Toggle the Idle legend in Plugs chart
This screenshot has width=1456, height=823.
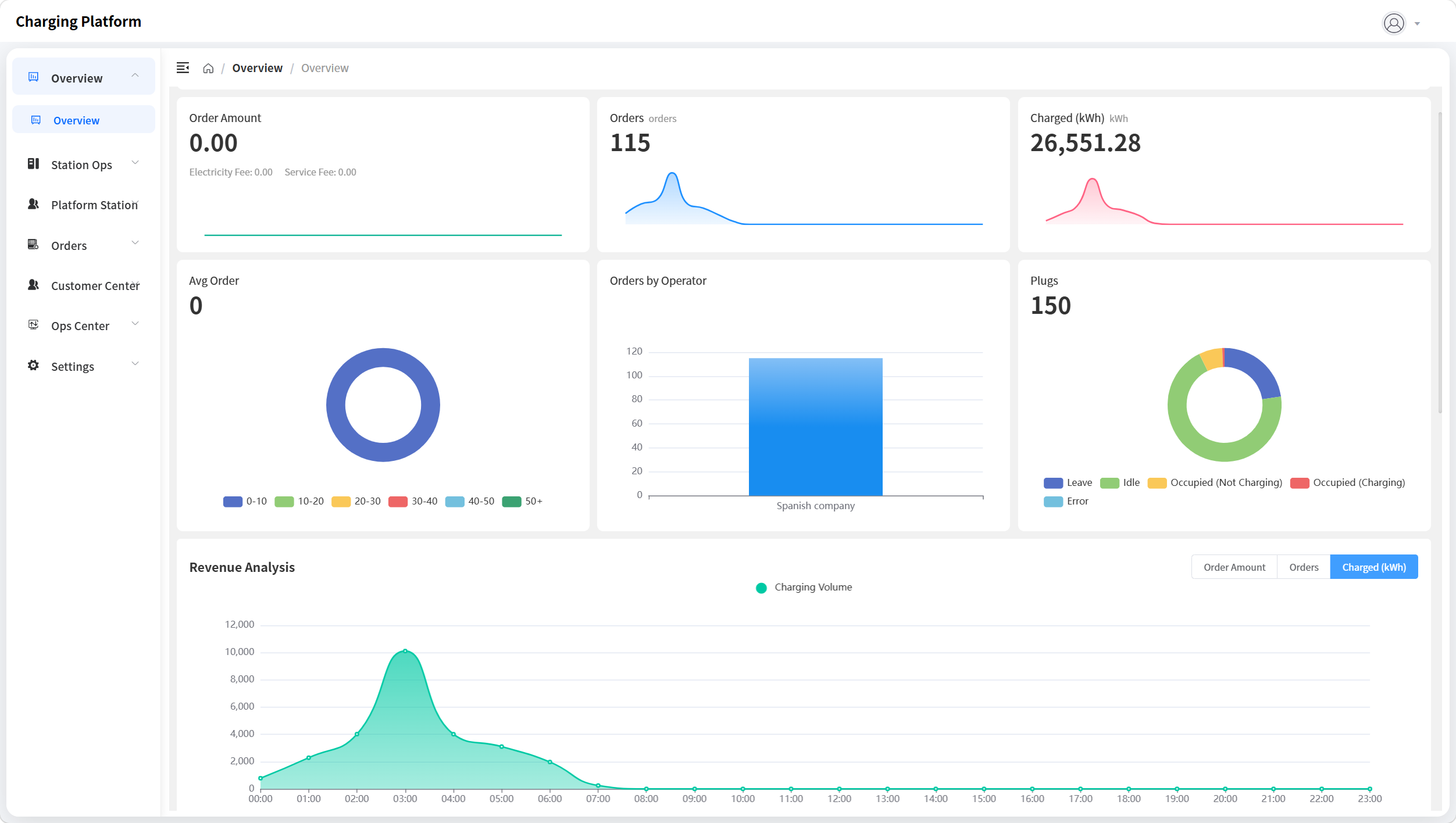[1120, 482]
